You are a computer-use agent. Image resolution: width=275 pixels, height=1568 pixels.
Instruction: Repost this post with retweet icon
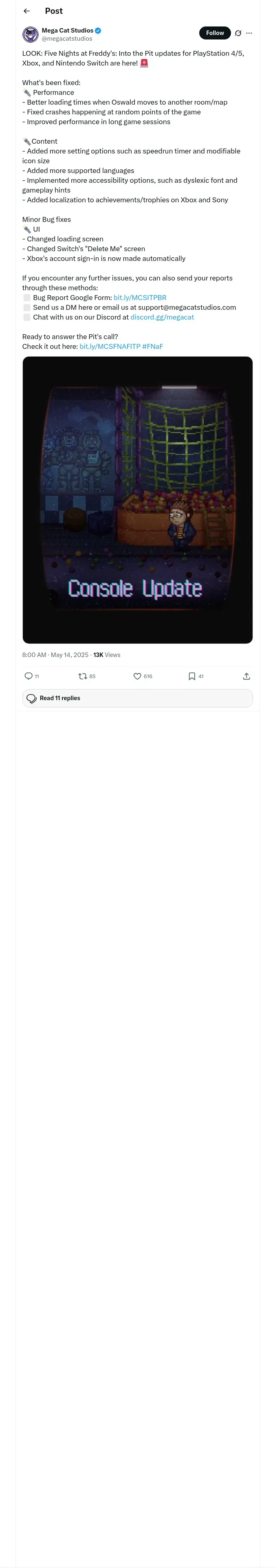click(x=83, y=676)
